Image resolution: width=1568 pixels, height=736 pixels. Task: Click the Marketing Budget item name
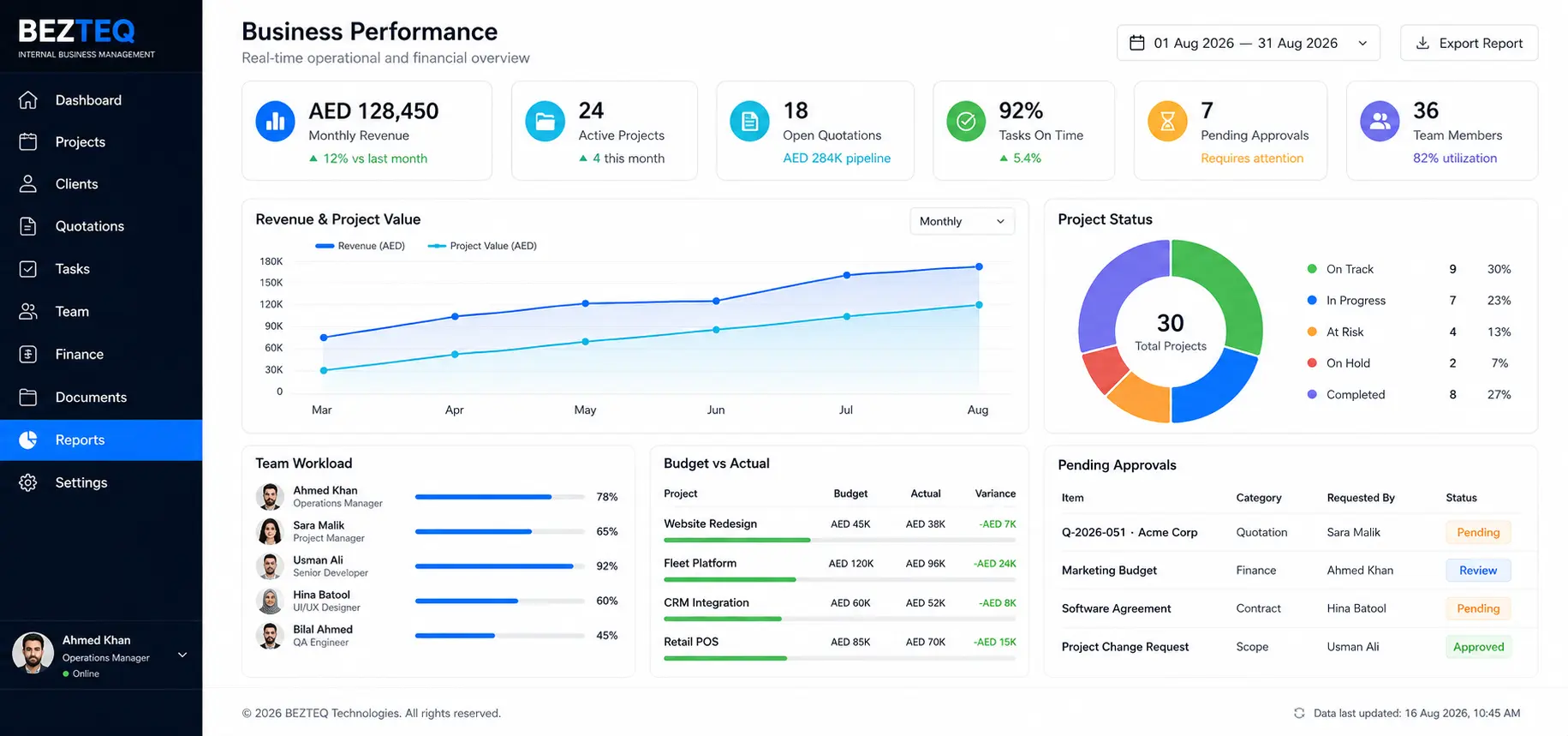(x=1109, y=571)
